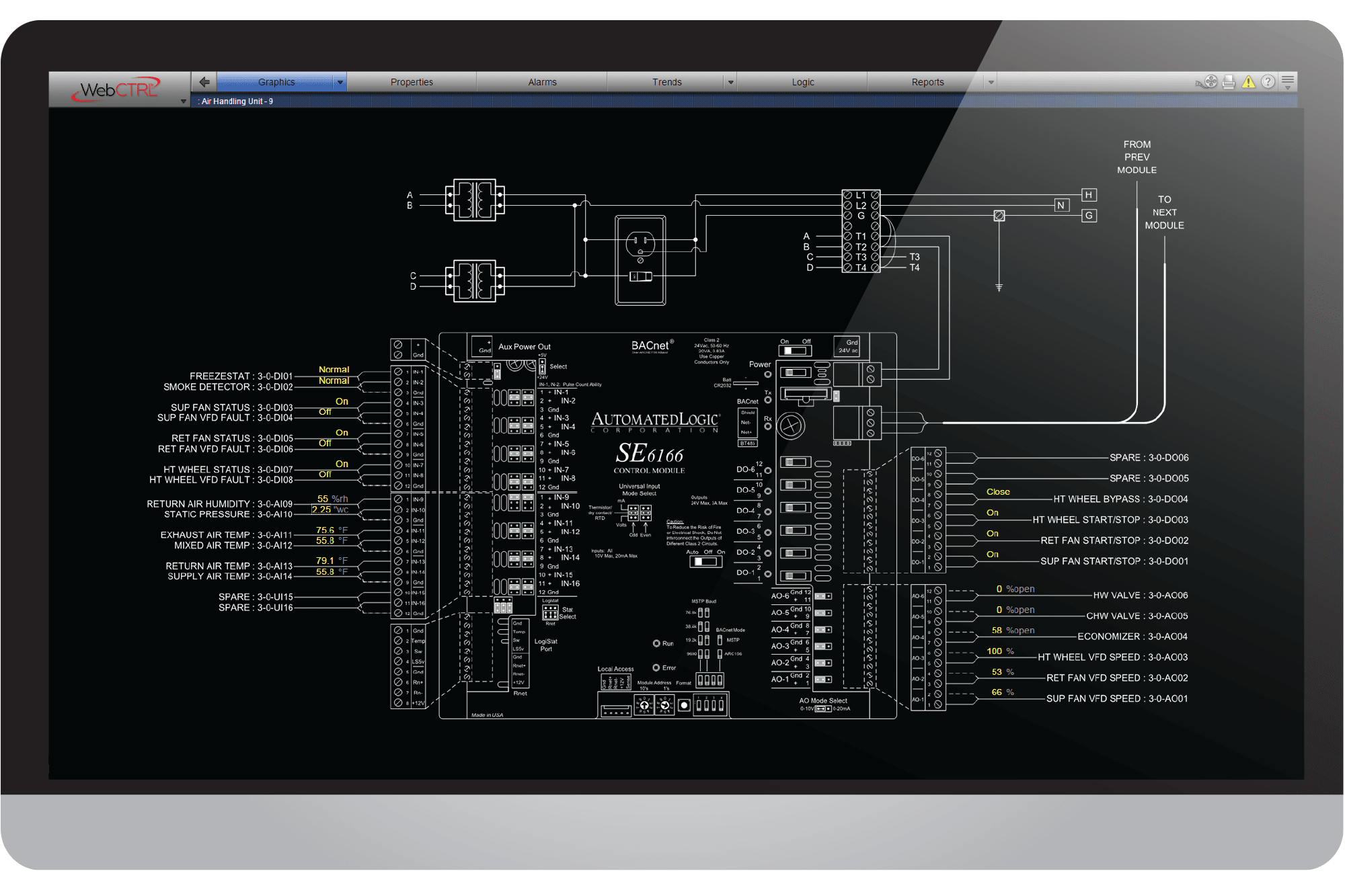The width and height of the screenshot is (1345, 896).
Task: Click the HT wheel bypass 'Close' value
Action: coord(998,492)
